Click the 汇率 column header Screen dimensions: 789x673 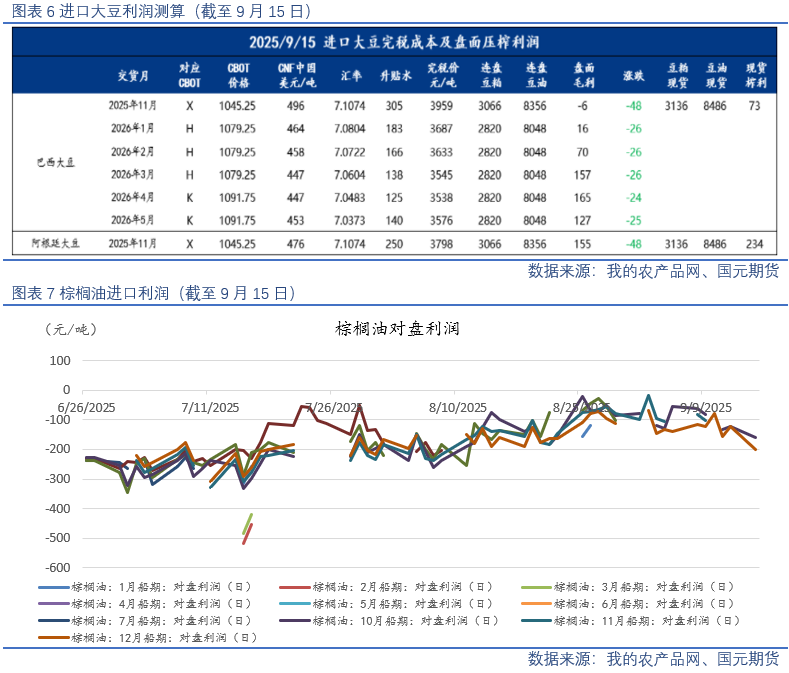click(x=350, y=75)
